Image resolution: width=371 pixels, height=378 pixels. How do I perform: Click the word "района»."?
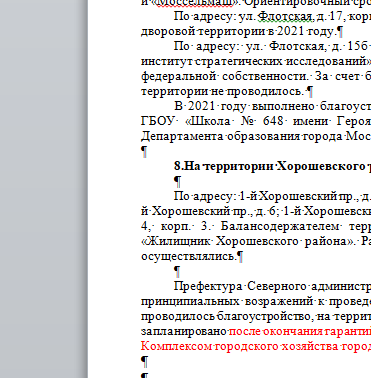tap(330, 241)
